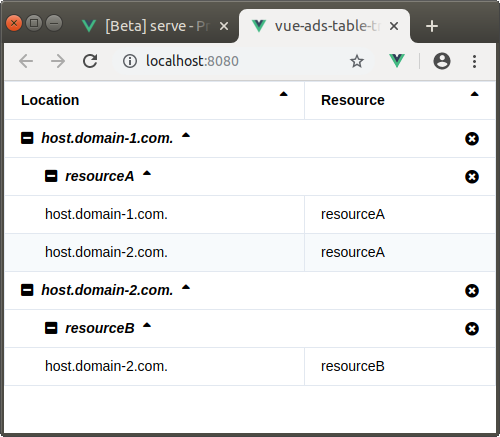500x437 pixels.
Task: Collapse the host.domain-1.com. group
Action: point(27,138)
